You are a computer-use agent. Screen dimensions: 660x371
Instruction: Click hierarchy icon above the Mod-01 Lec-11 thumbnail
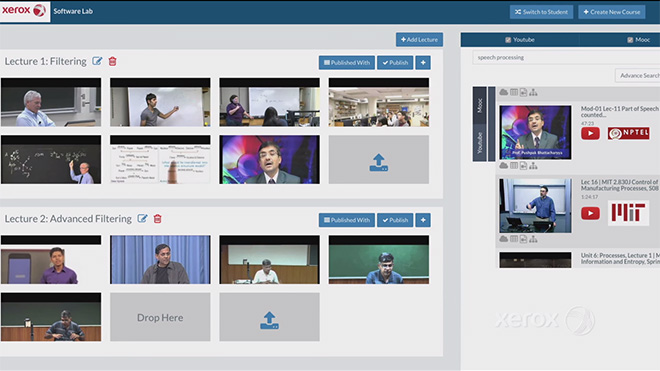pos(533,92)
